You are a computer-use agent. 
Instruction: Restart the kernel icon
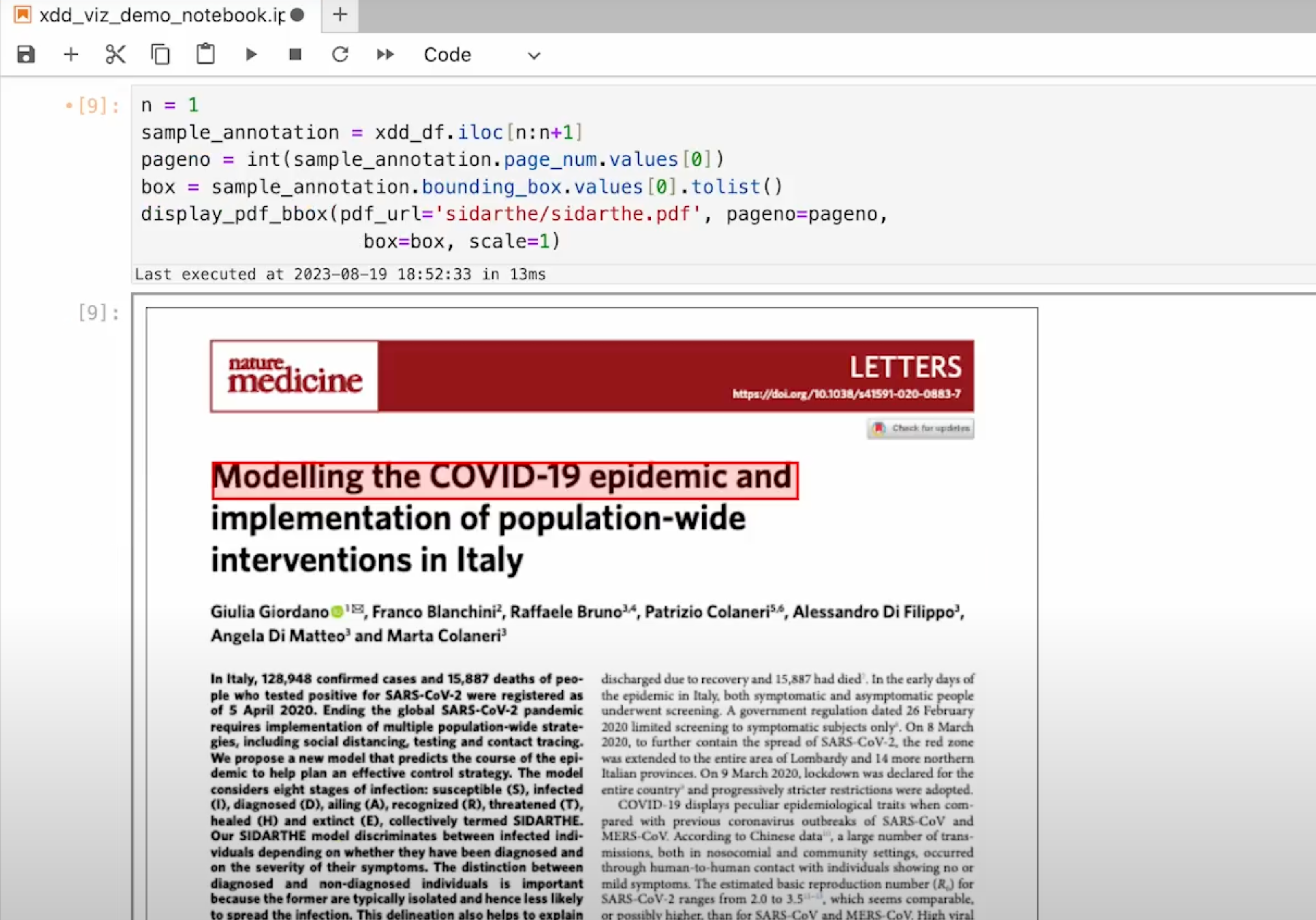(340, 55)
